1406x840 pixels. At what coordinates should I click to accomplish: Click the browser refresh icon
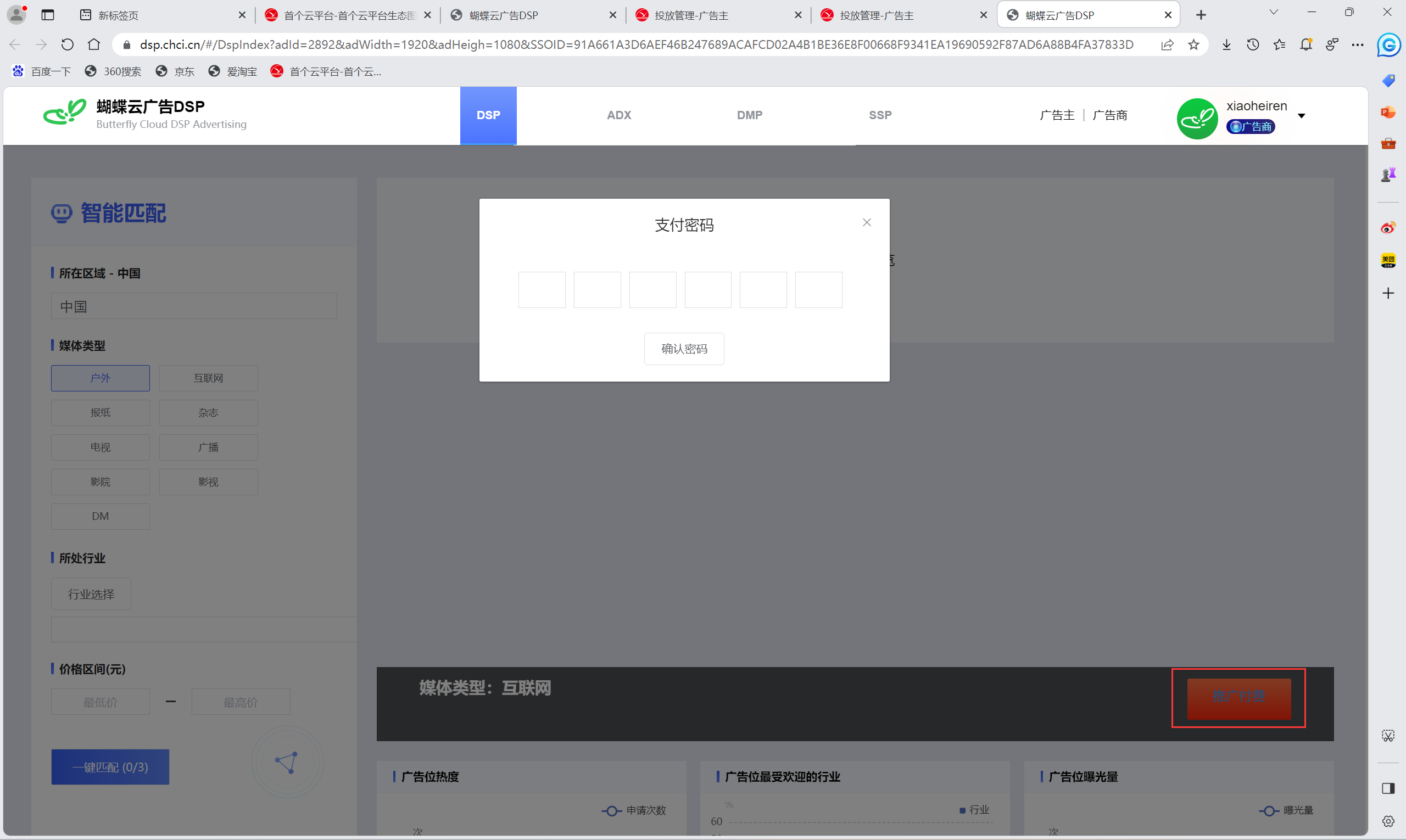pos(68,44)
